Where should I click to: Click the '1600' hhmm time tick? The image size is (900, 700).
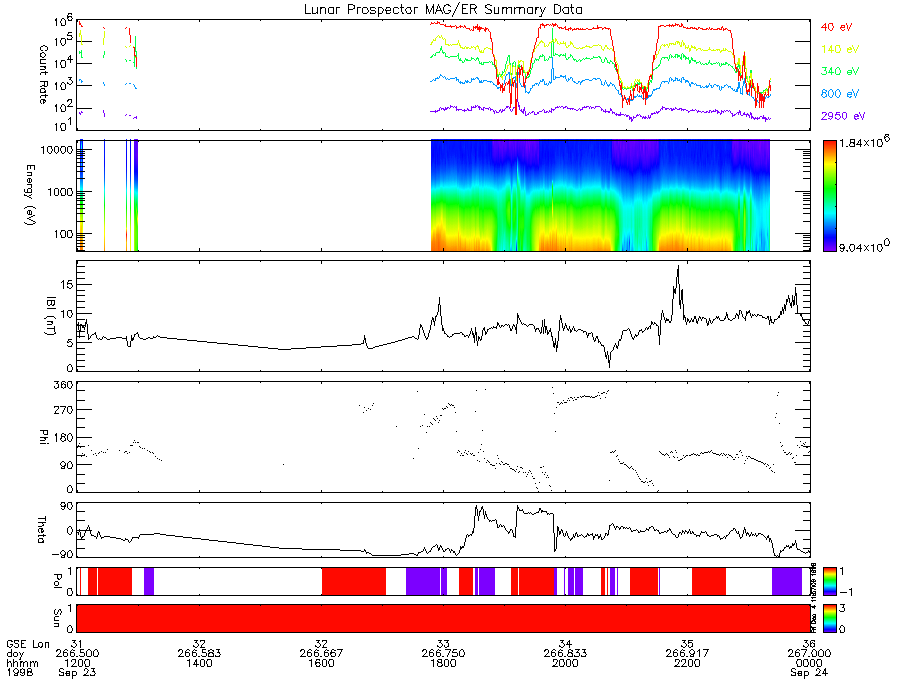point(321,663)
